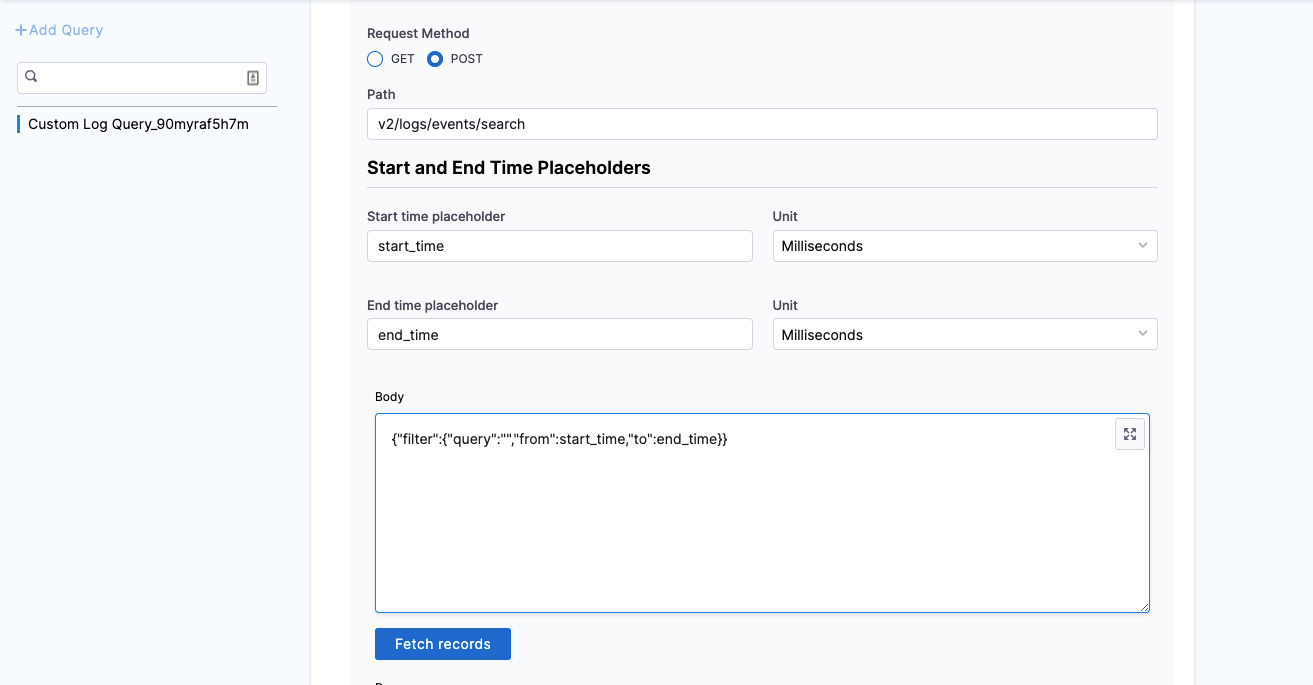Click the Add Query link

click(x=65, y=30)
